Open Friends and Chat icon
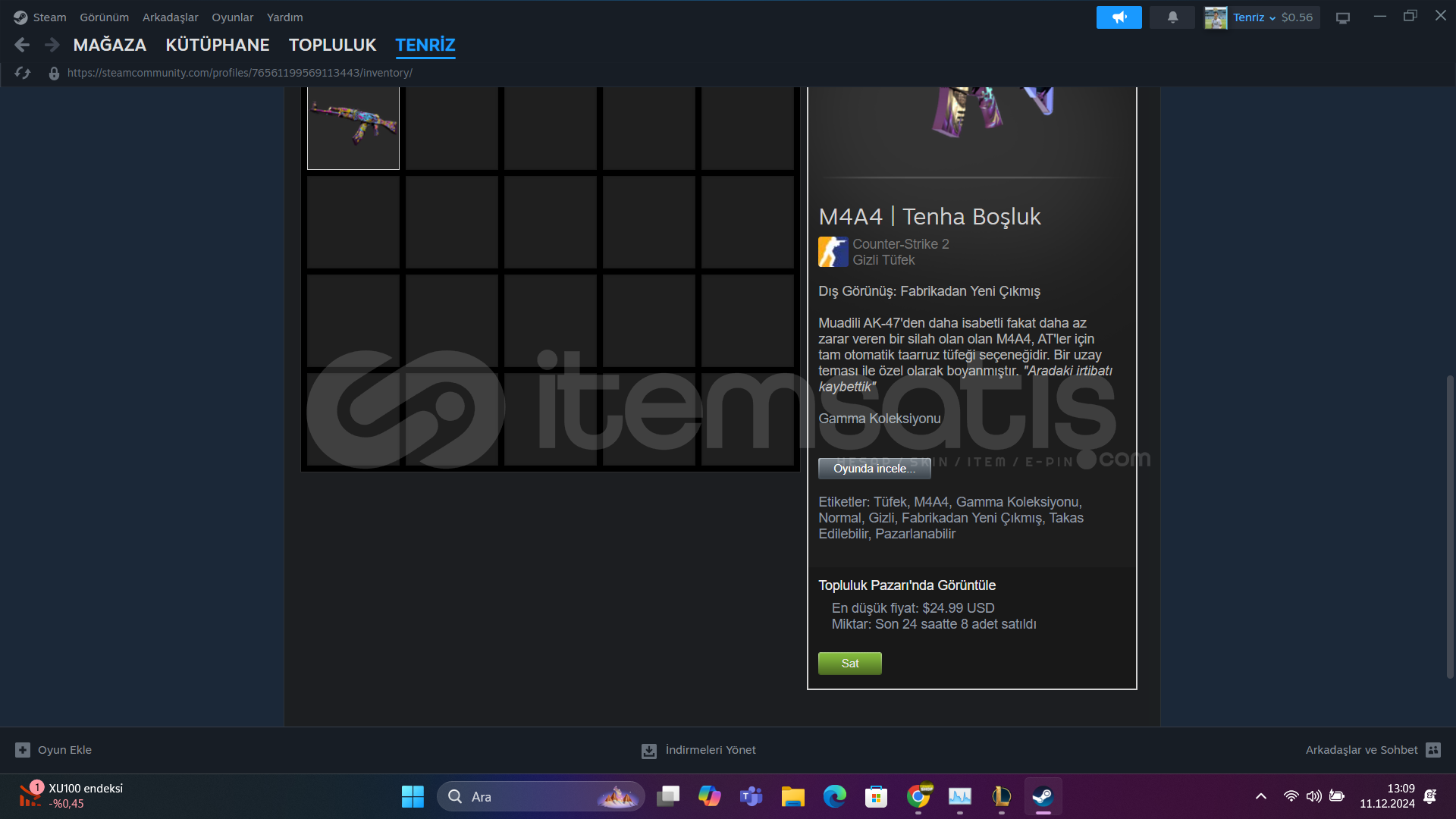Image resolution: width=1456 pixels, height=819 pixels. click(1432, 750)
